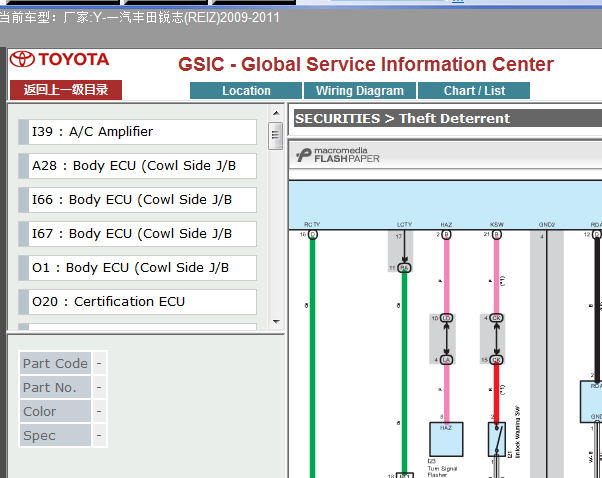Viewport: 602px width, 478px height.
Task: Select A28 : Body ECU entry
Action: 137,166
